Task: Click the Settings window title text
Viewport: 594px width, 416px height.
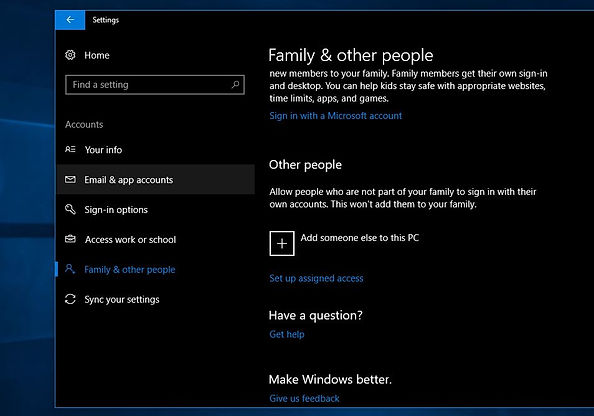Action: pos(106,20)
